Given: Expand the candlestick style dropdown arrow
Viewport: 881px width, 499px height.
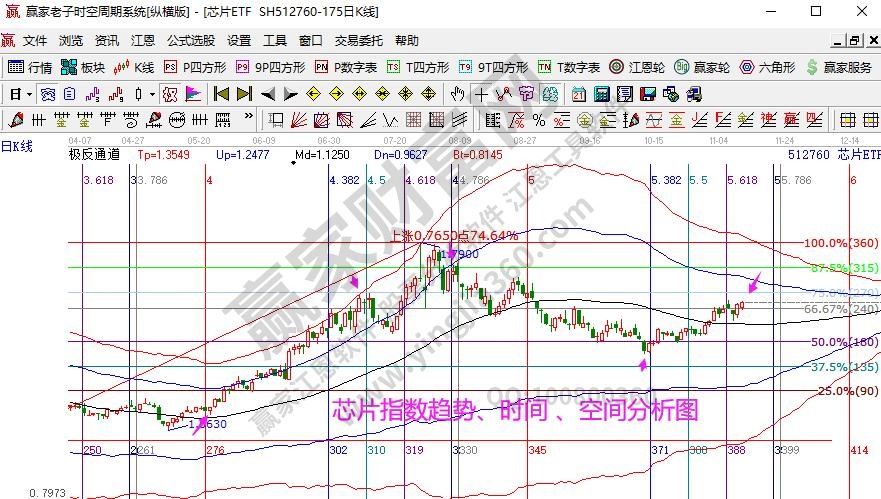Looking at the screenshot, I should (x=151, y=94).
